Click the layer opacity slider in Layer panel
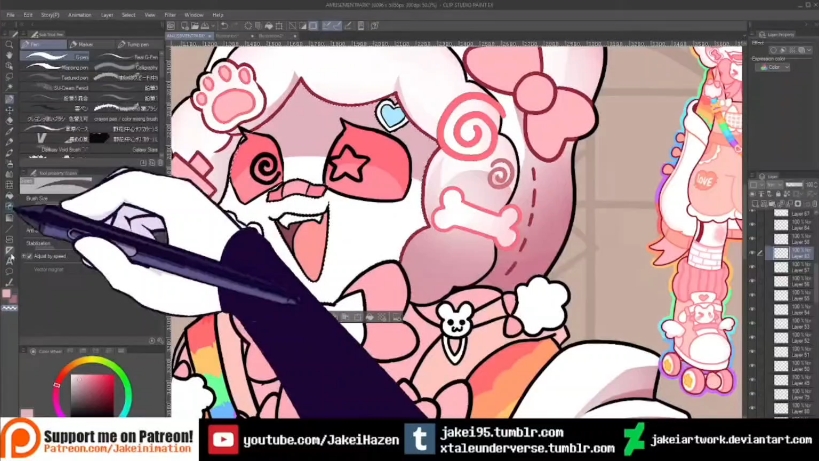Image resolution: width=819 pixels, height=461 pixels. 794,184
